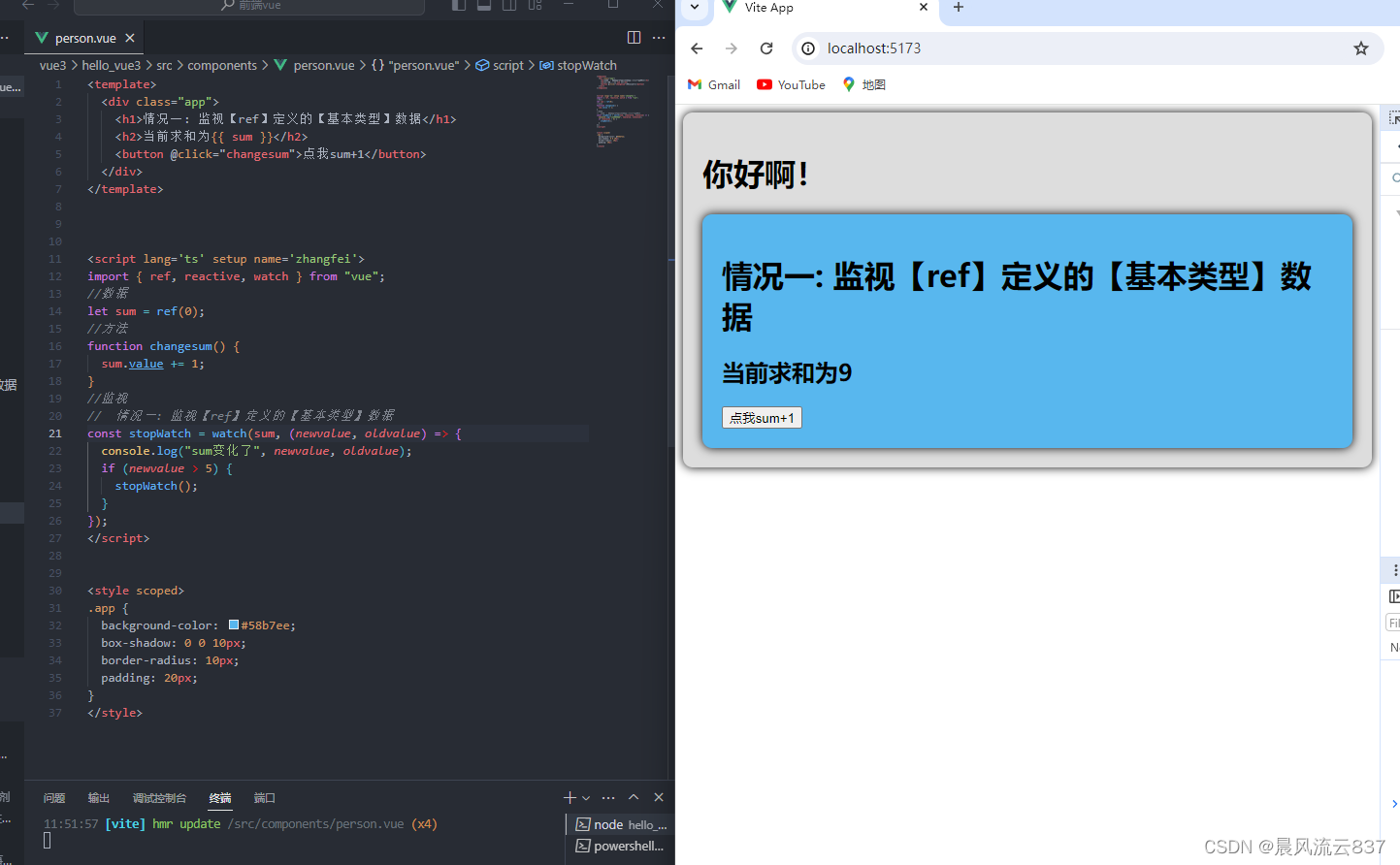Screen dimensions: 1400x865
Task: Click the components breadcrumb item
Action: pos(222,65)
